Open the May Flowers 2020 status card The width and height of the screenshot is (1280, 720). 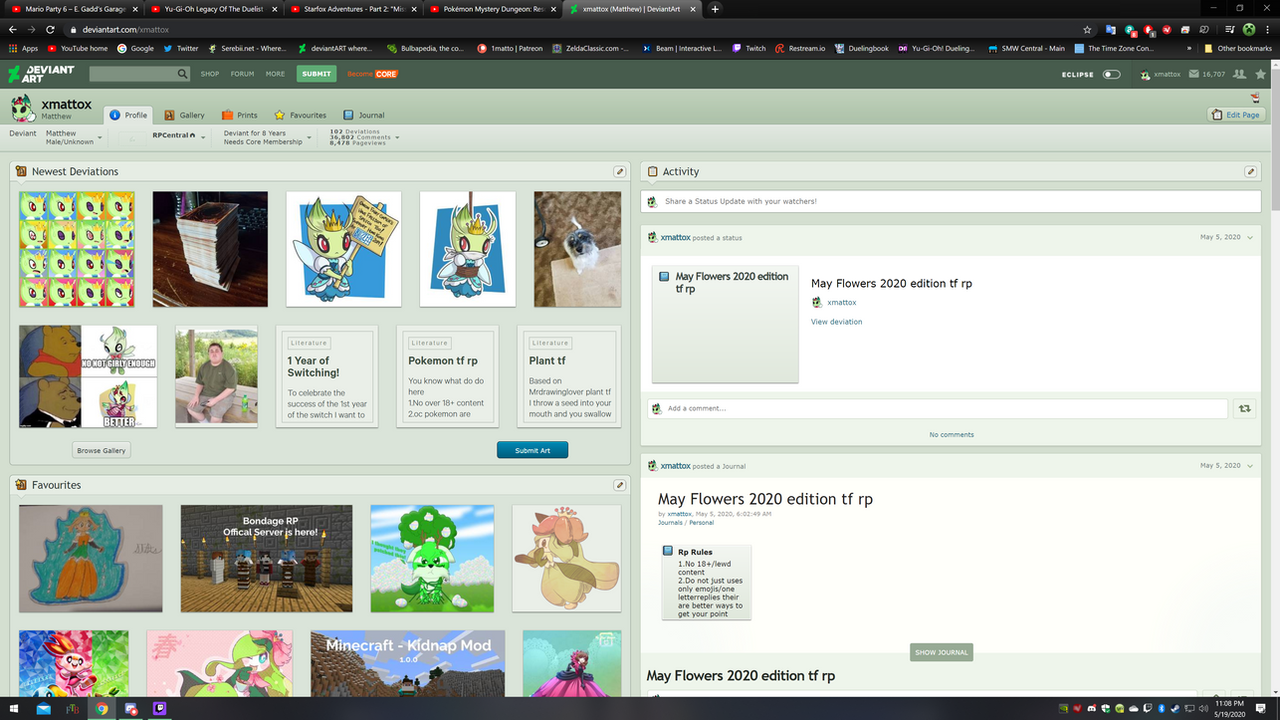coord(725,324)
